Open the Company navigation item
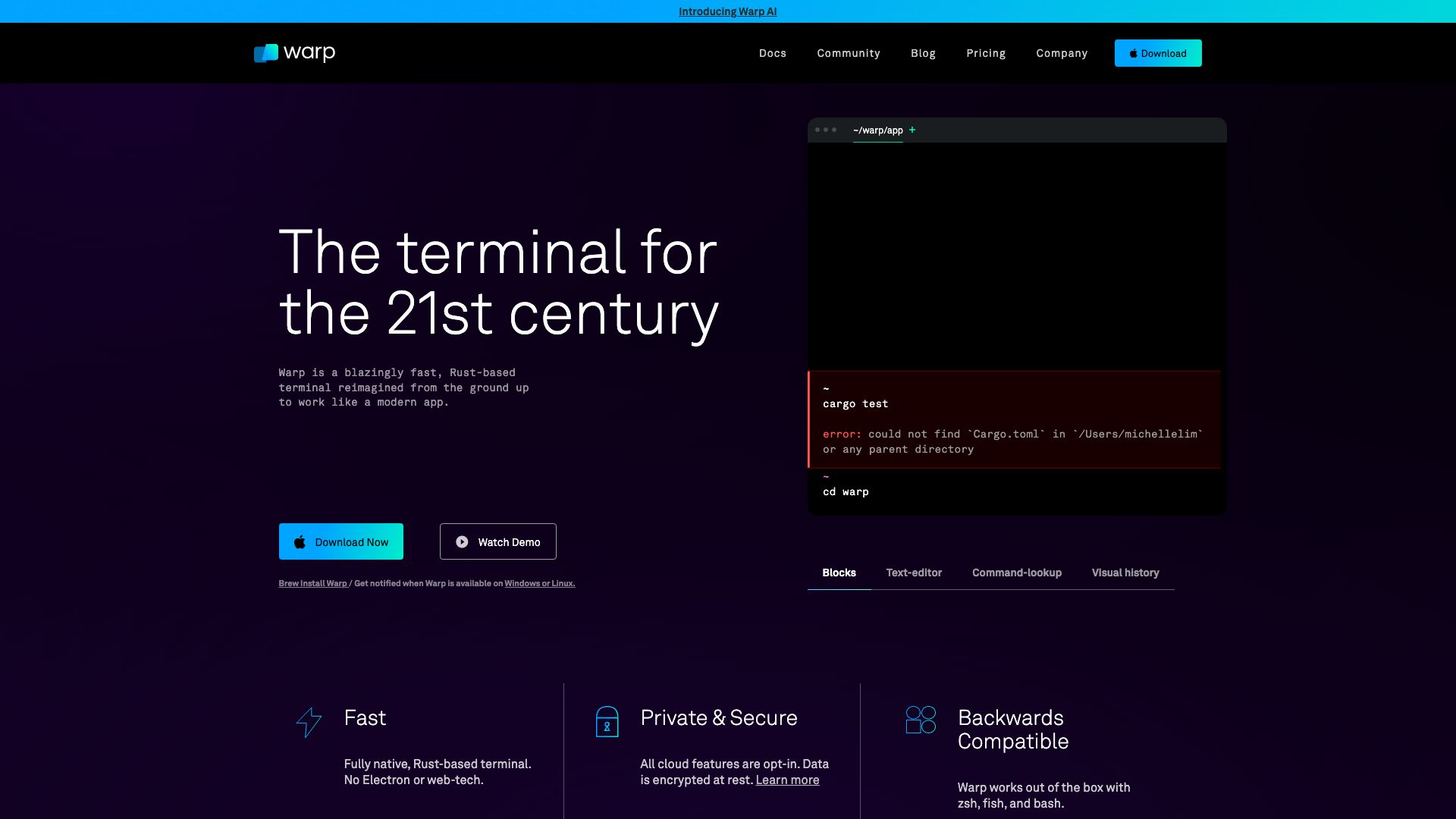1456x819 pixels. (x=1061, y=53)
